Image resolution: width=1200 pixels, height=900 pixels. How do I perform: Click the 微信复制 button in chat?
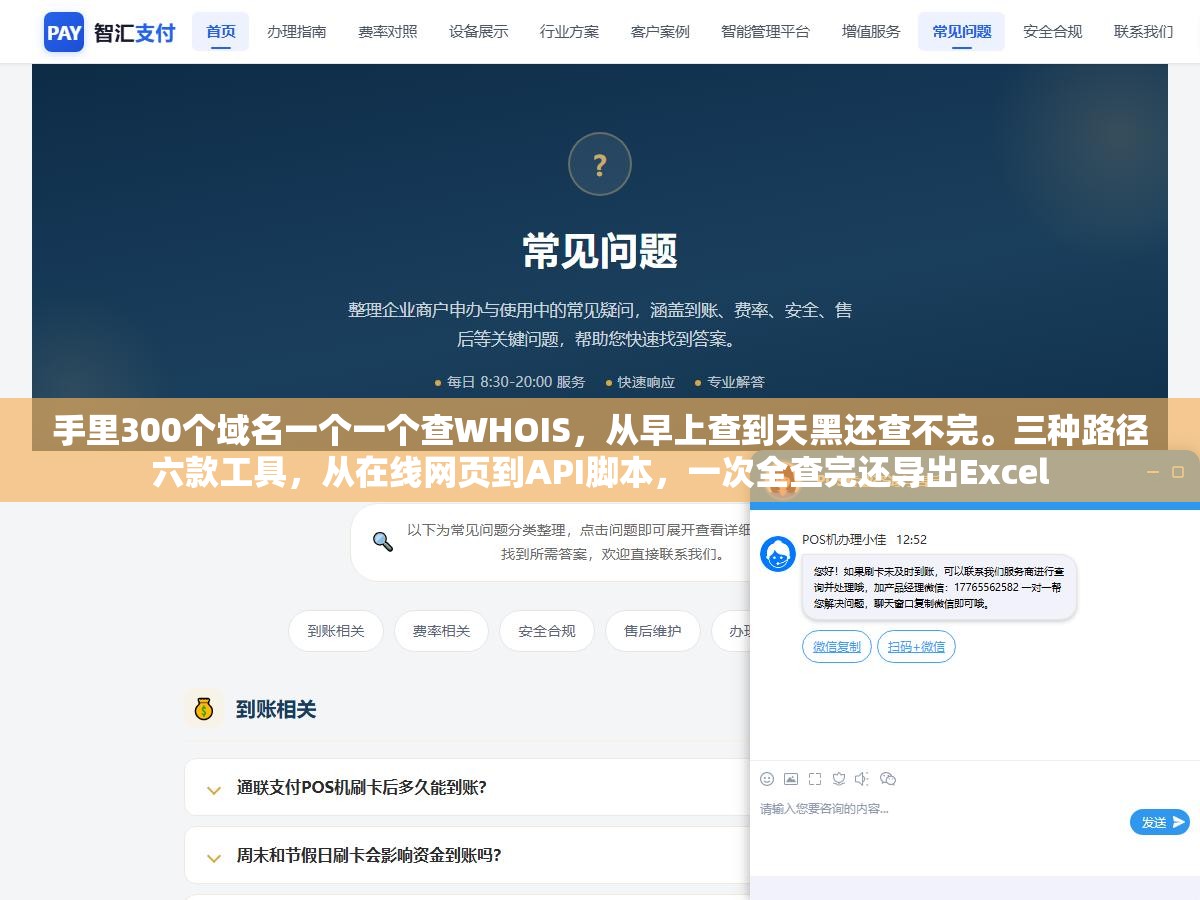pyautogui.click(x=837, y=647)
